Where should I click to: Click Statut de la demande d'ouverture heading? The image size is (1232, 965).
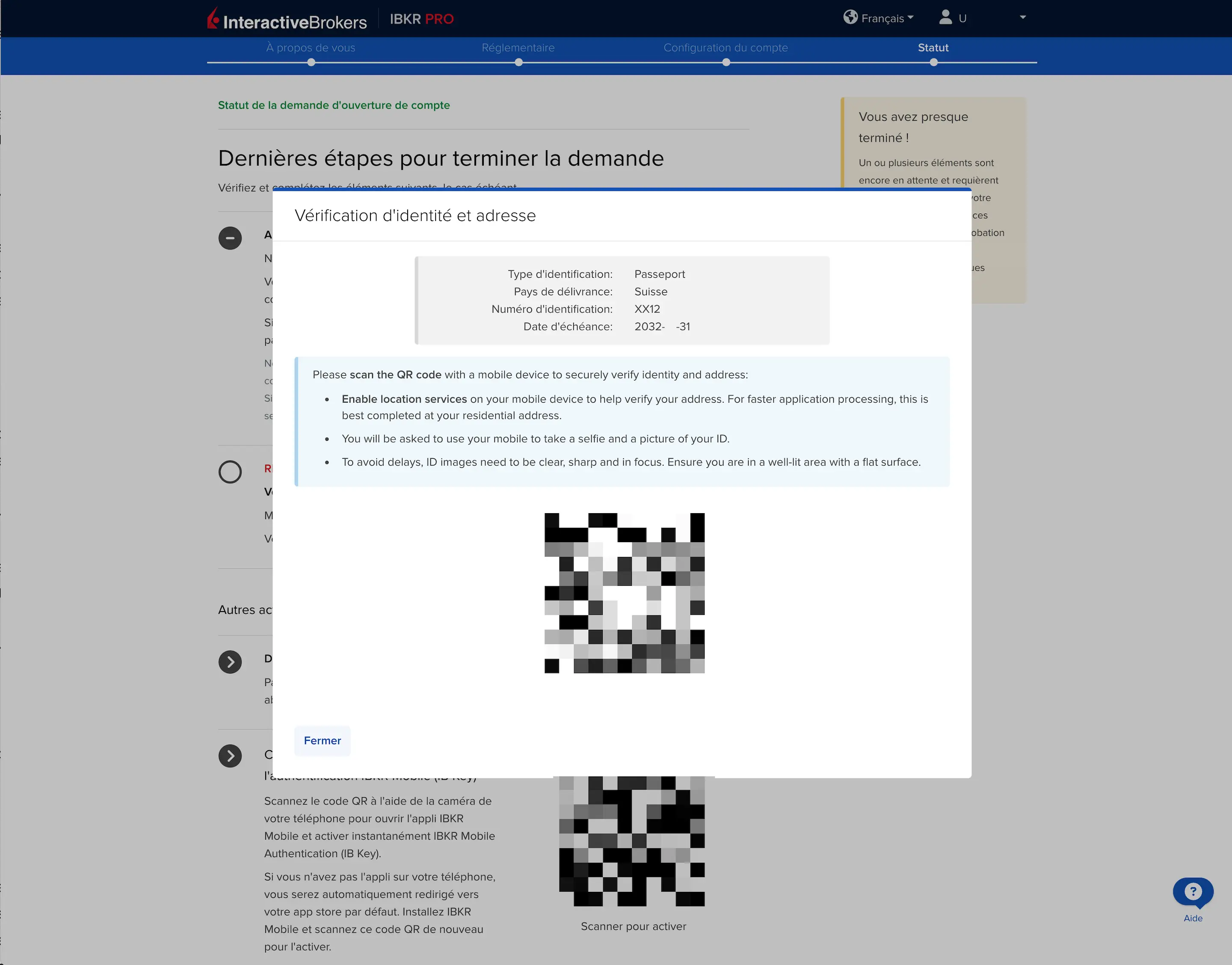[x=334, y=105]
